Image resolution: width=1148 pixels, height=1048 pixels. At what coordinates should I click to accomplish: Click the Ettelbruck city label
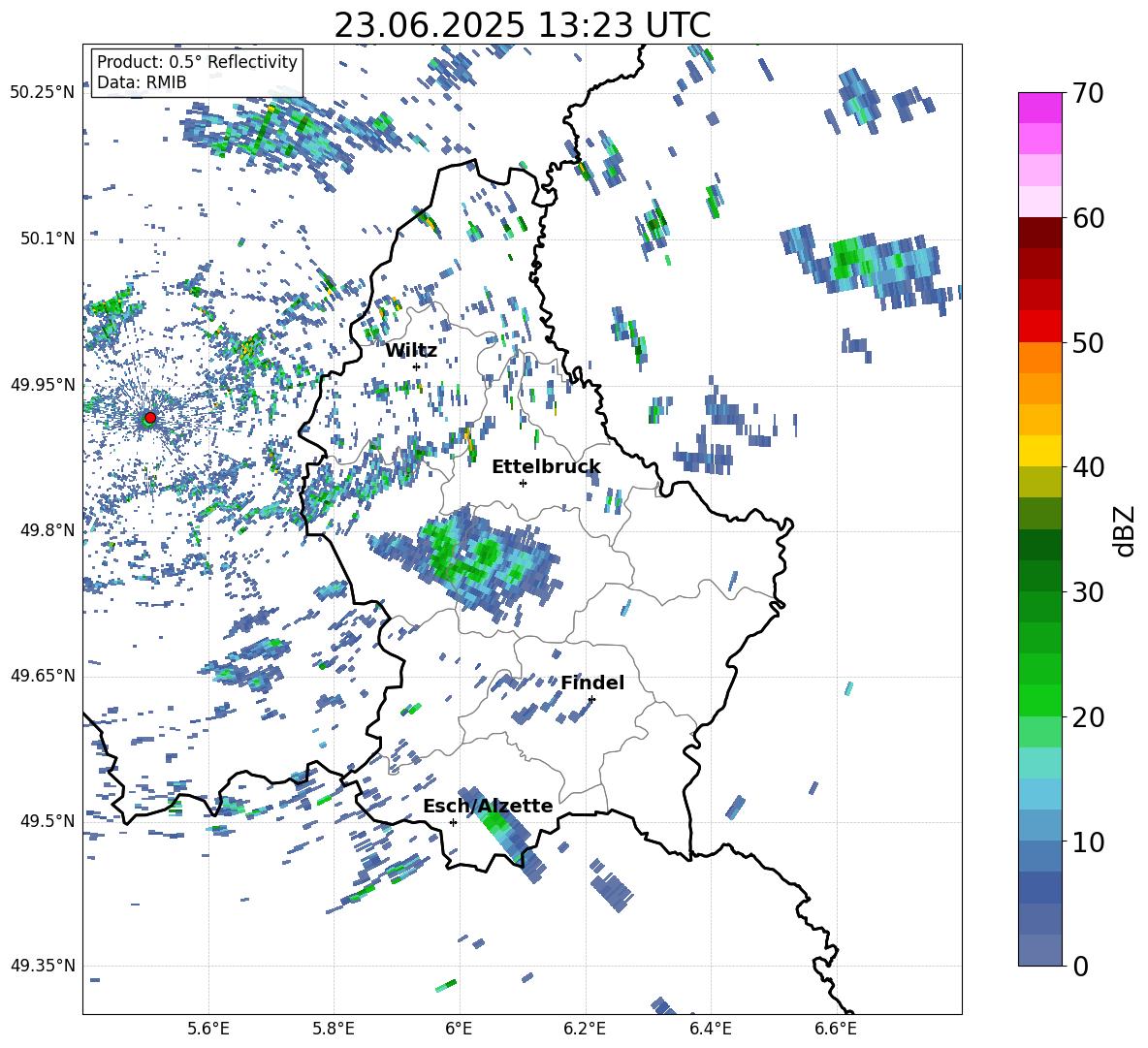coord(546,466)
